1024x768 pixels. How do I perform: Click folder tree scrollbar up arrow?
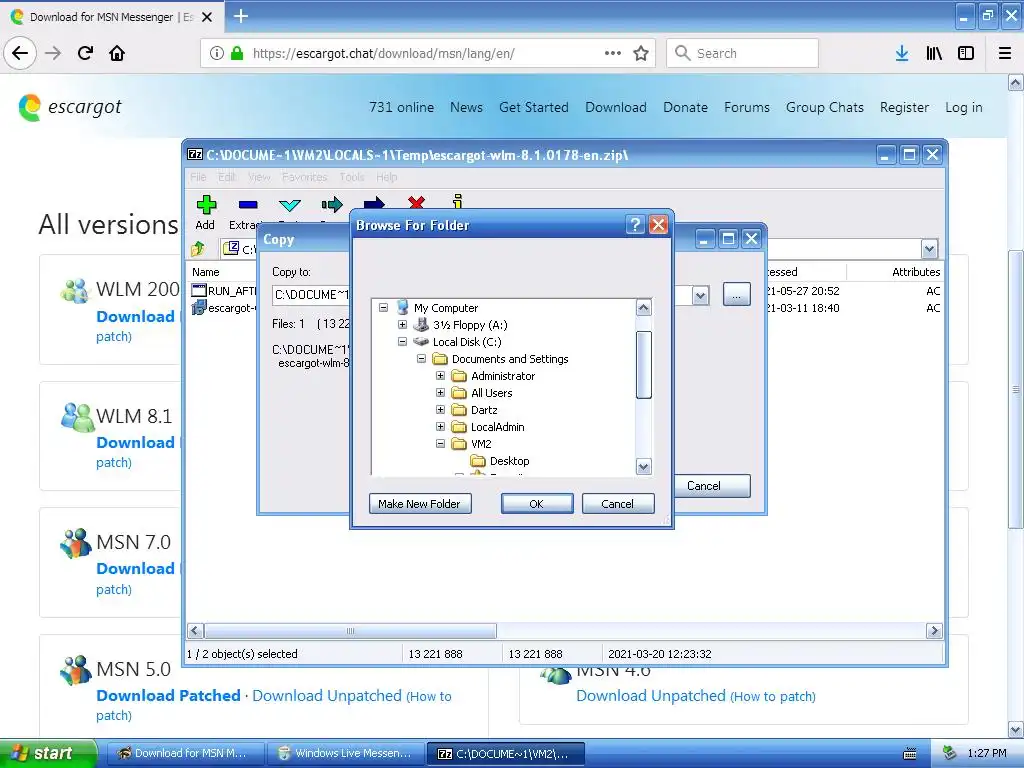[x=643, y=308]
